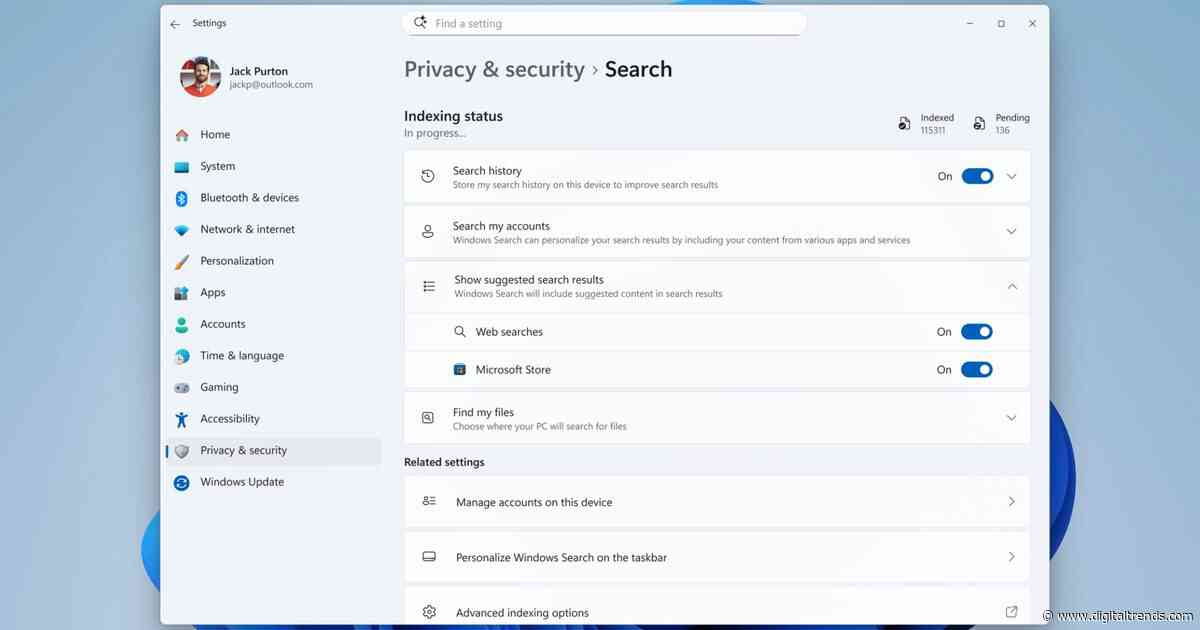Click jackp@outlook.com account email
1200x630 pixels.
271,85
